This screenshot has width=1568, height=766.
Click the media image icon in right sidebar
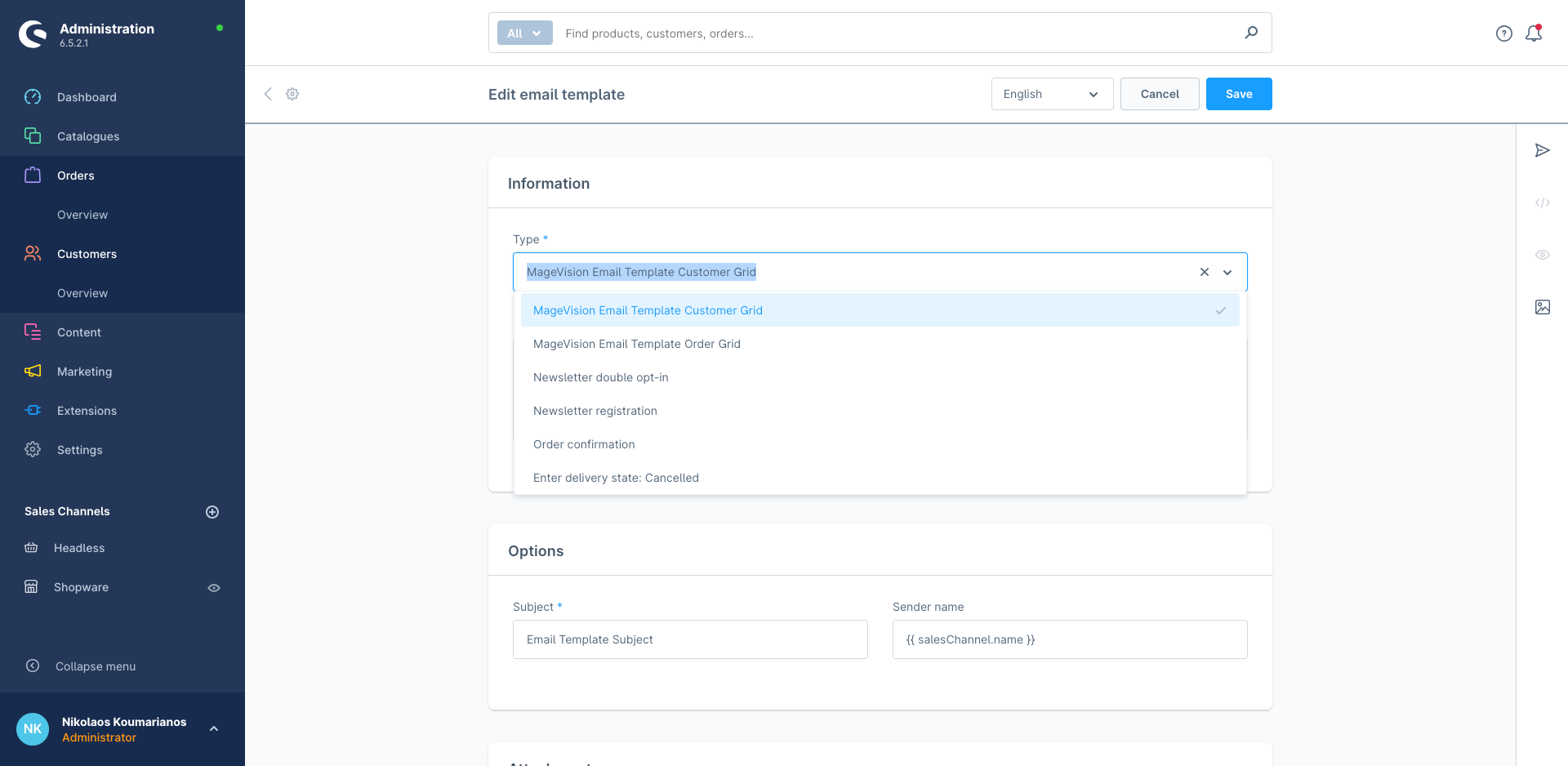1543,307
